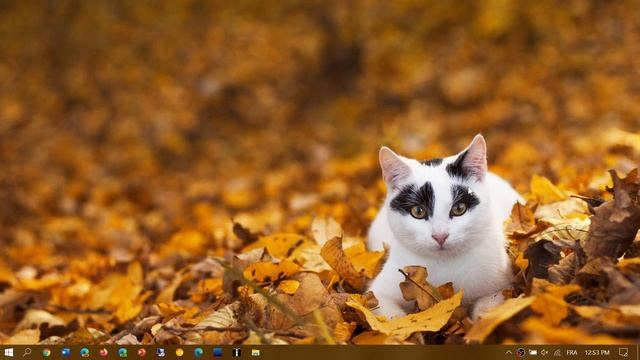
Task: Open the yellow folder-like taskbar icon
Action: pos(256,352)
